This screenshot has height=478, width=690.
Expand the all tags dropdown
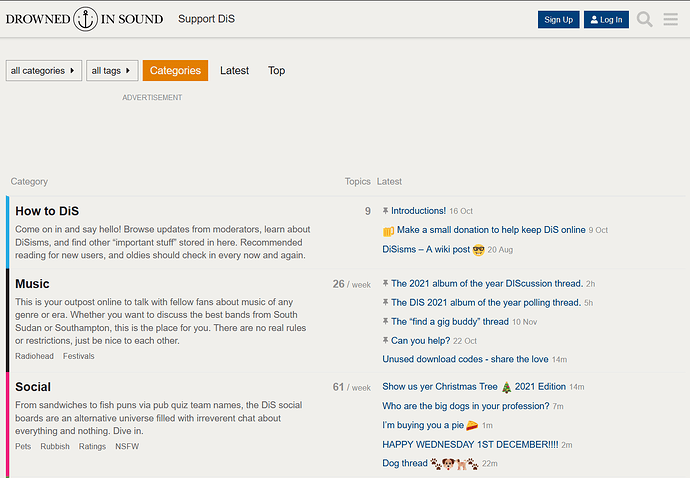(x=112, y=70)
